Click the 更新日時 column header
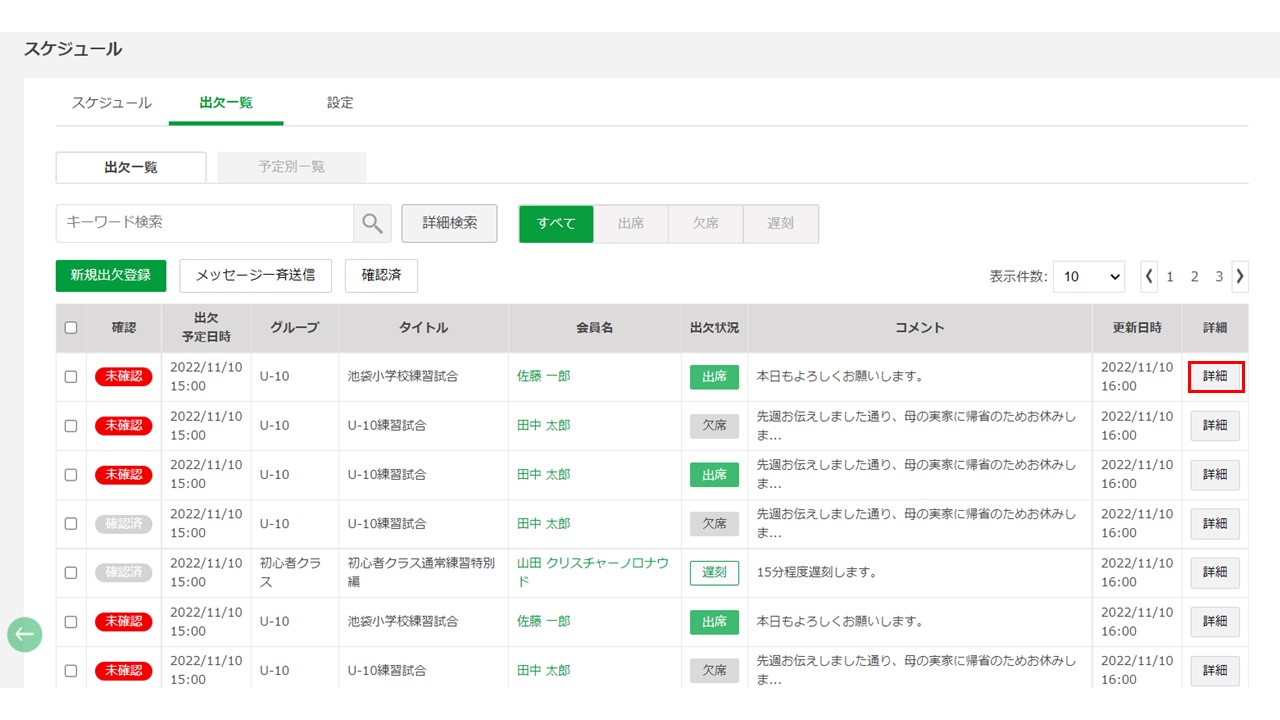 tap(1137, 328)
